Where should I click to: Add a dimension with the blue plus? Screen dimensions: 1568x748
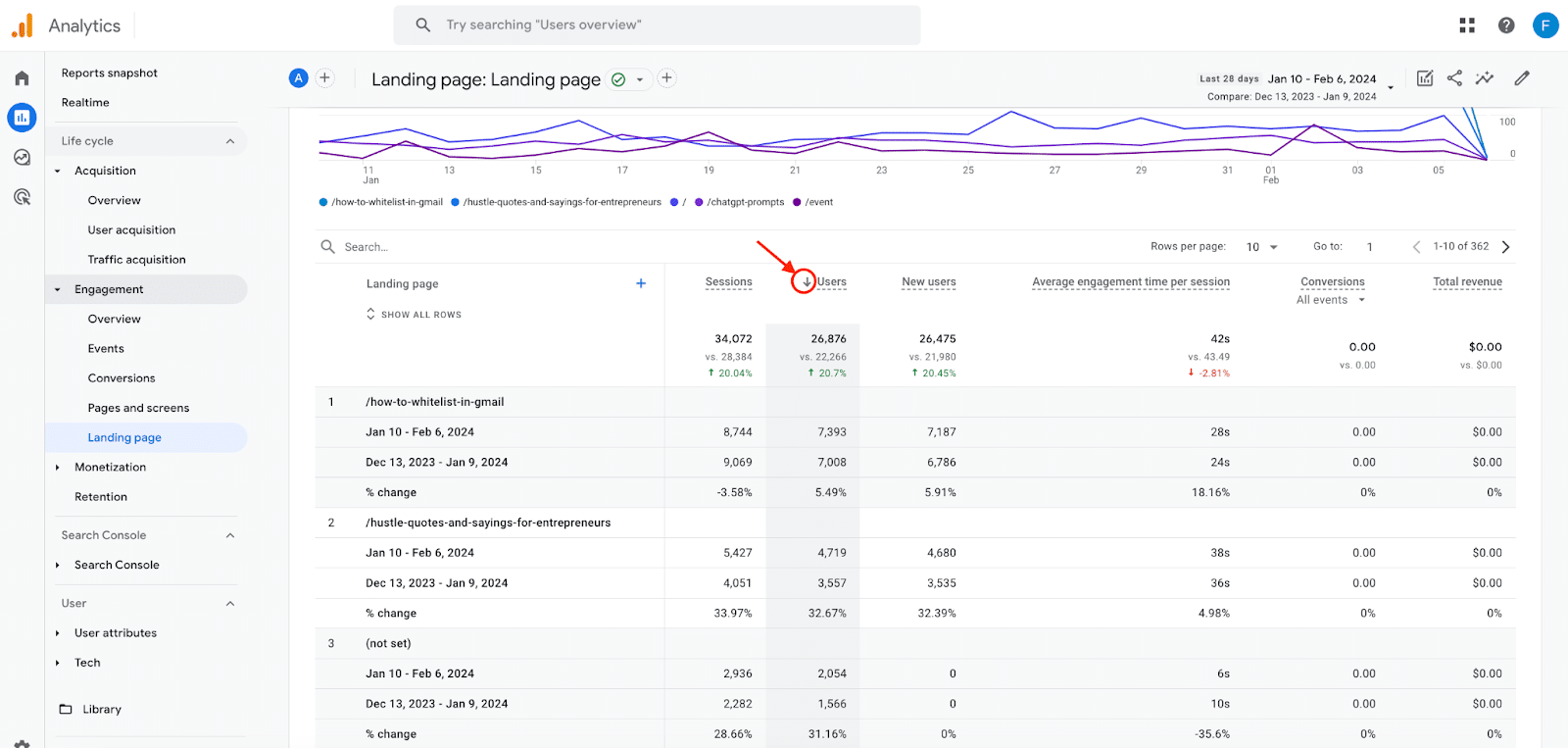[x=641, y=283]
